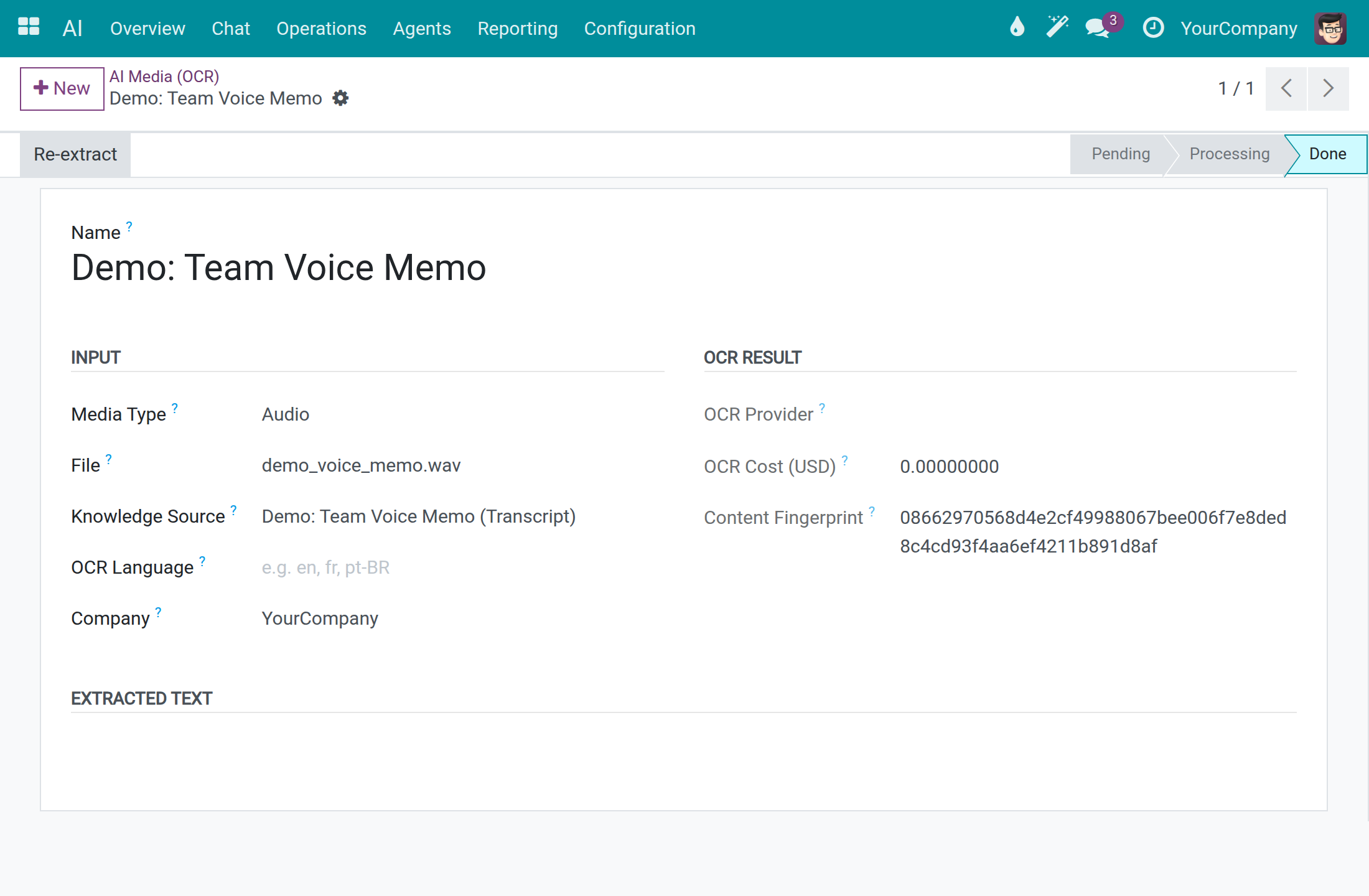Open the Configuration menu
Screen dimensions: 1369x896
tap(640, 29)
